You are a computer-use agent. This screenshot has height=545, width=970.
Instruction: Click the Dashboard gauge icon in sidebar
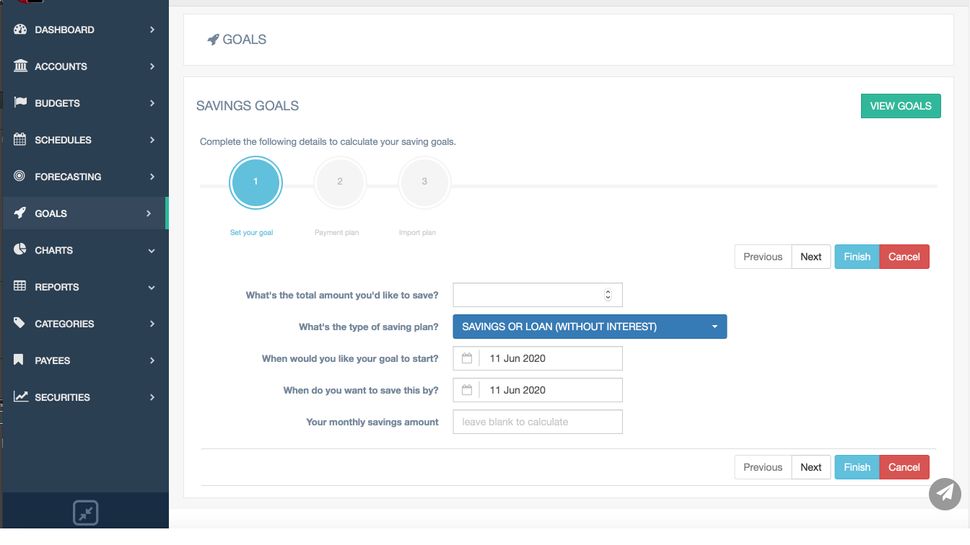click(20, 30)
